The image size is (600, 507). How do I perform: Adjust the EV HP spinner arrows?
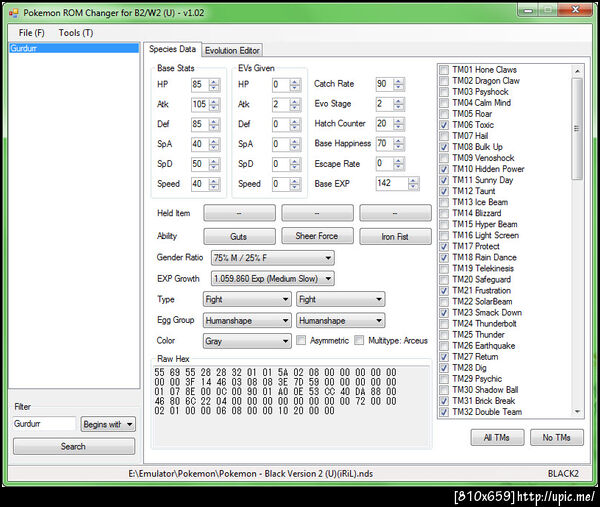tap(295, 84)
